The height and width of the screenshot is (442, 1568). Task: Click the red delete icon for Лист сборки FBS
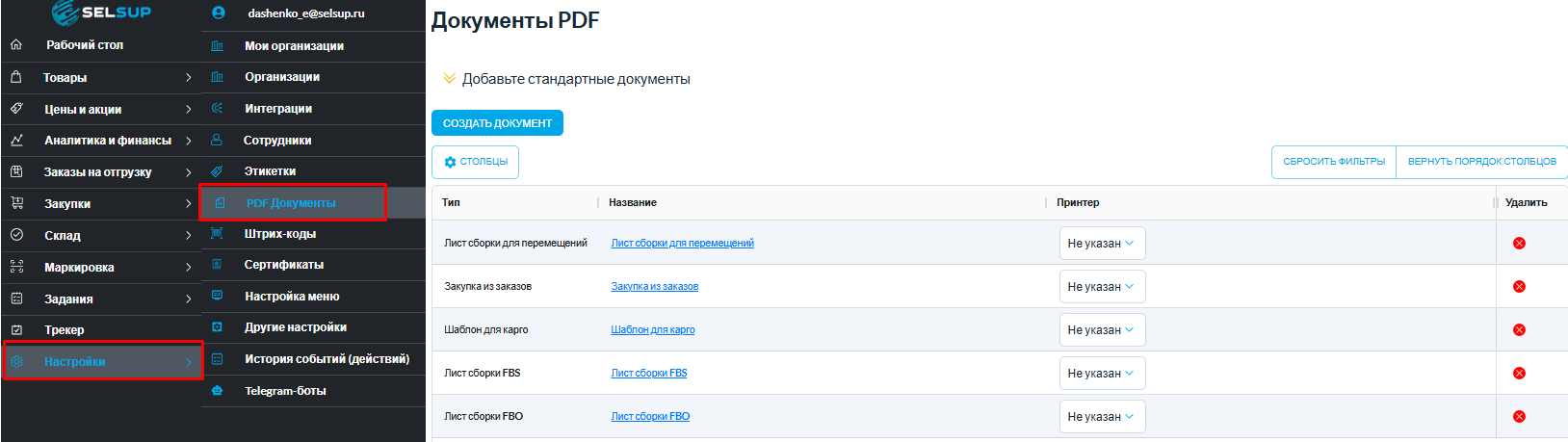[1519, 374]
